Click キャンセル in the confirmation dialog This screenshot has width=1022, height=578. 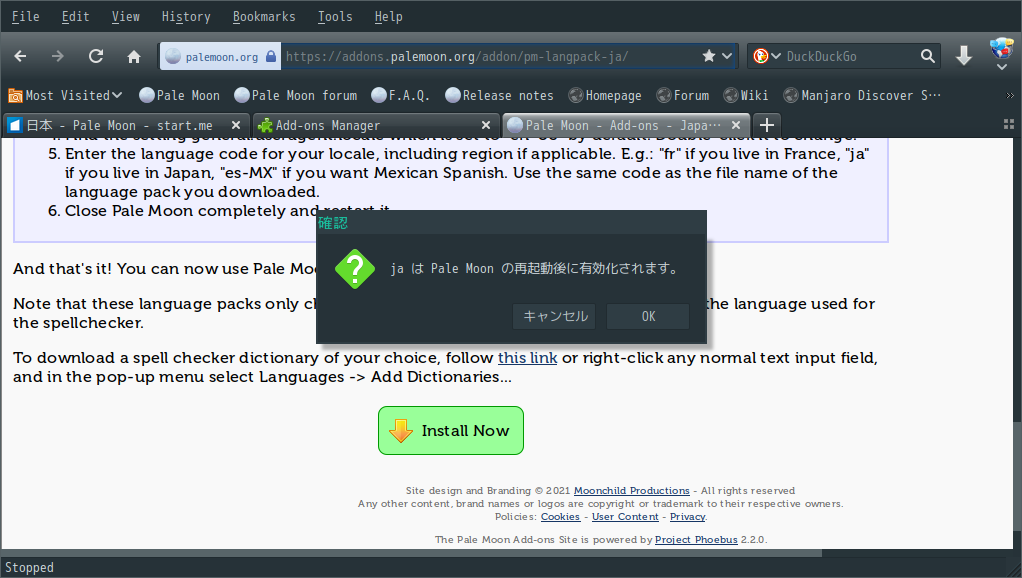pyautogui.click(x=555, y=316)
